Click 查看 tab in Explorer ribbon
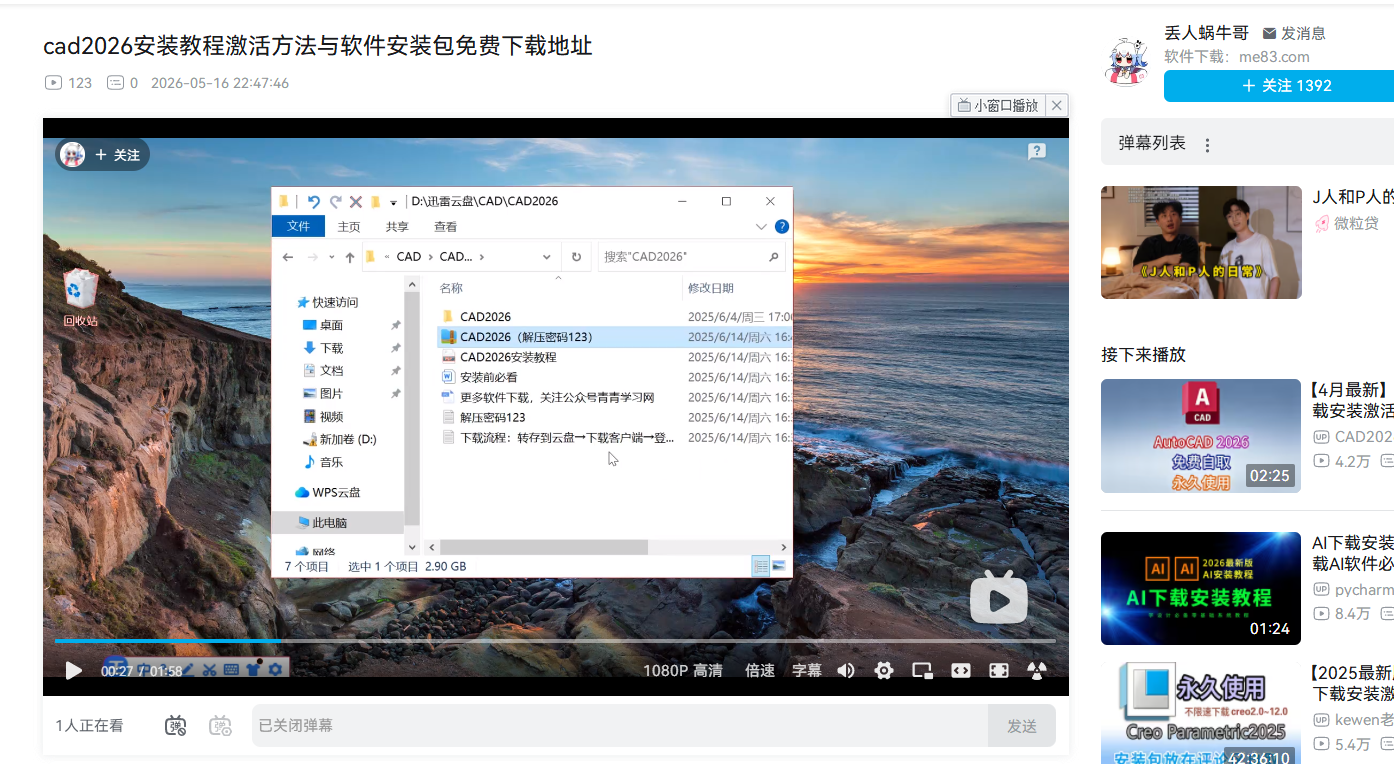This screenshot has height=764, width=1394. pyautogui.click(x=445, y=226)
